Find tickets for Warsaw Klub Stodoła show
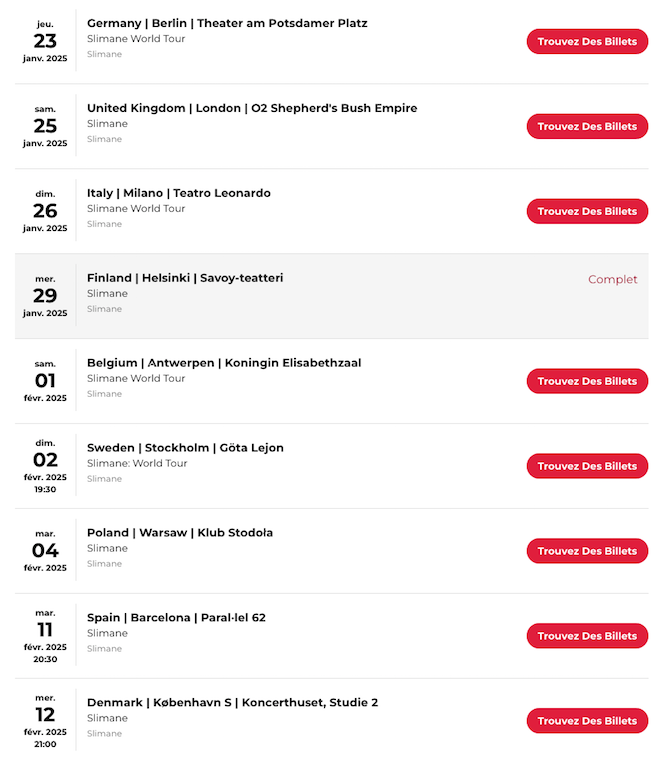 point(587,551)
